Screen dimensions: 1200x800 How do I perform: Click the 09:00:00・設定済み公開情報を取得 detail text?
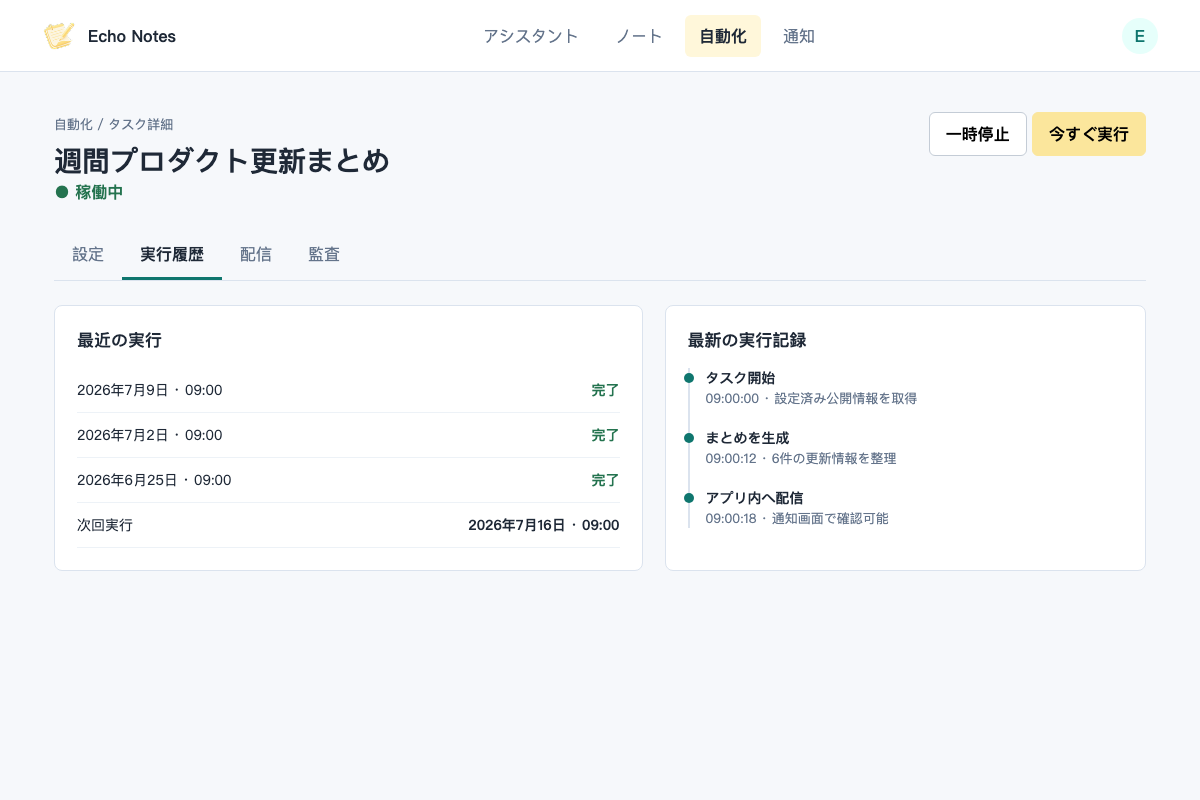pyautogui.click(x=811, y=398)
